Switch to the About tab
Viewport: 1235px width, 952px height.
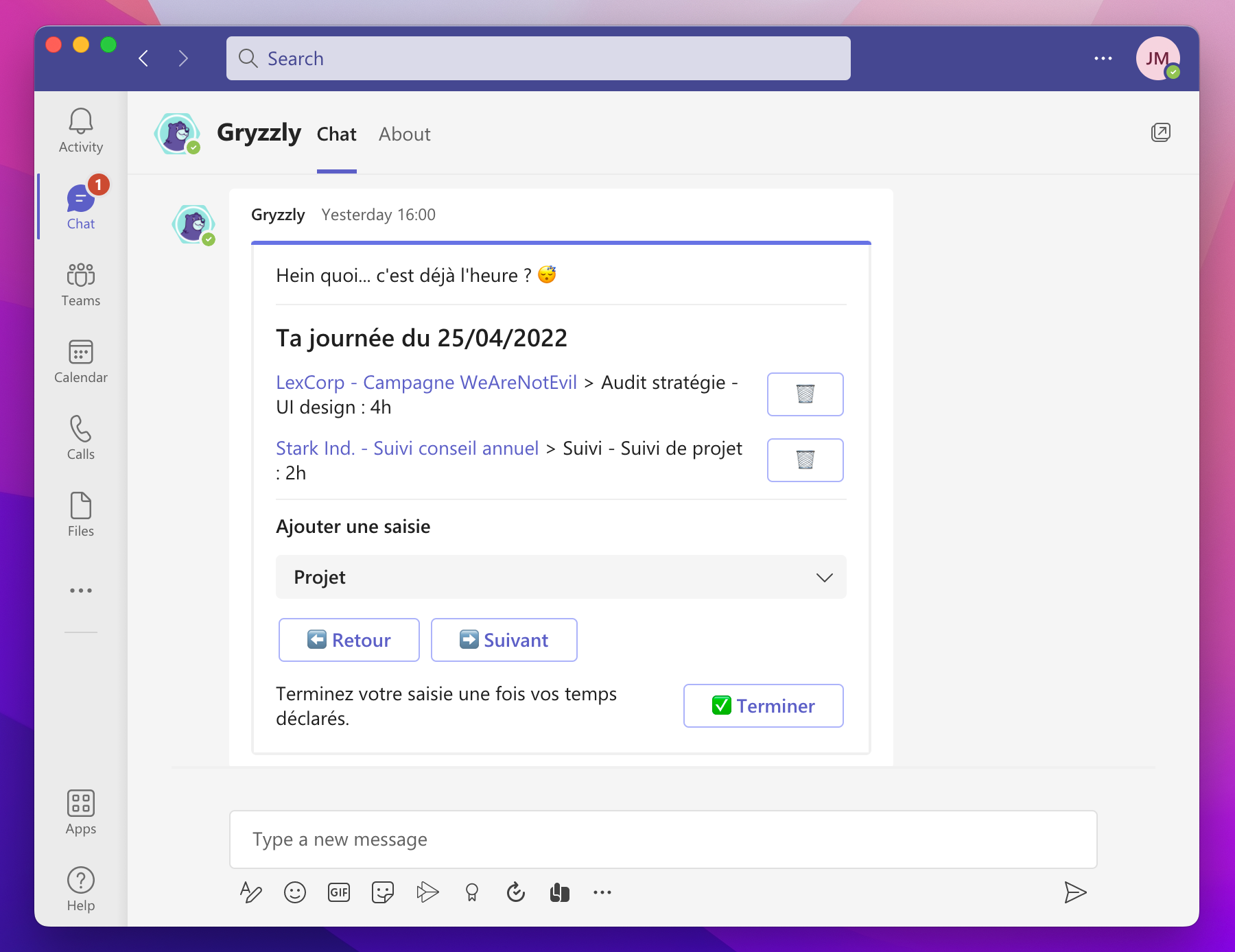click(x=404, y=134)
